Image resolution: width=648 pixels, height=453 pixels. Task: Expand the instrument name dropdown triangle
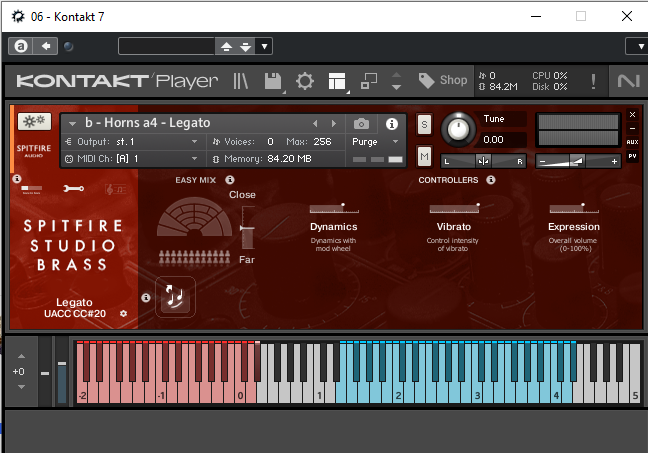click(72, 124)
